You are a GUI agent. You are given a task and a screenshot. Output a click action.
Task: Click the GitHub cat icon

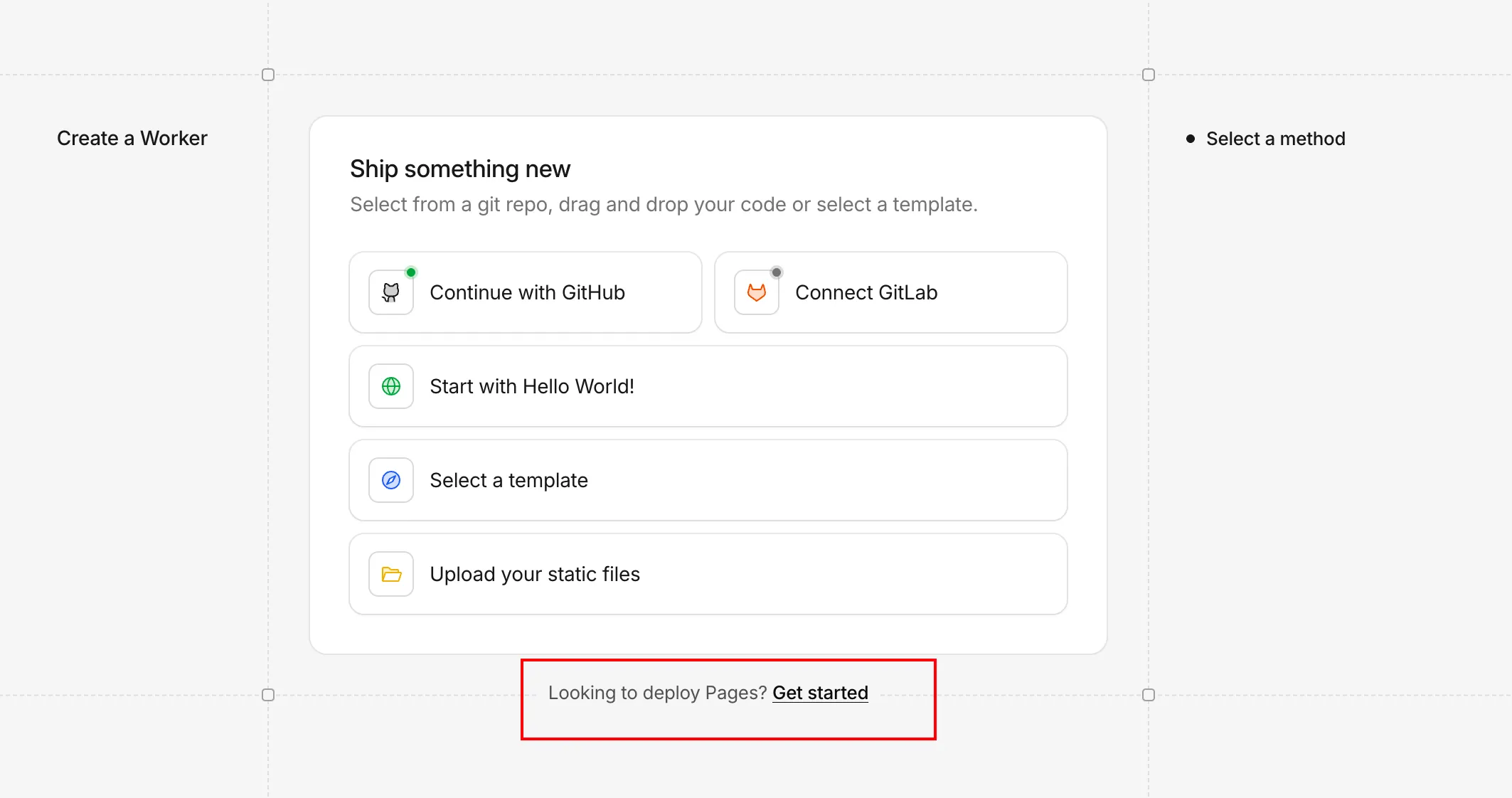click(x=391, y=292)
